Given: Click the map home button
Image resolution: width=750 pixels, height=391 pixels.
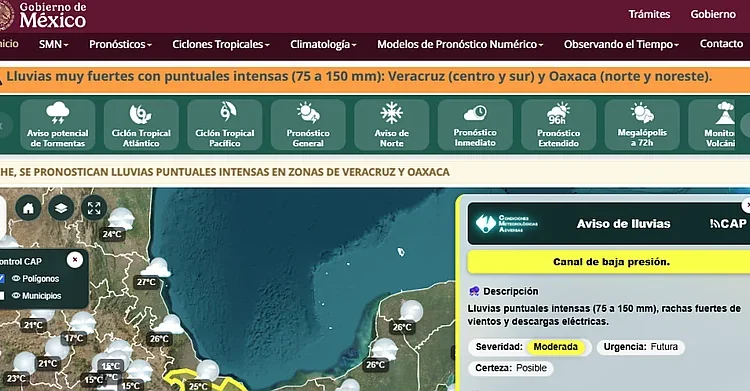Looking at the screenshot, I should 28,208.
